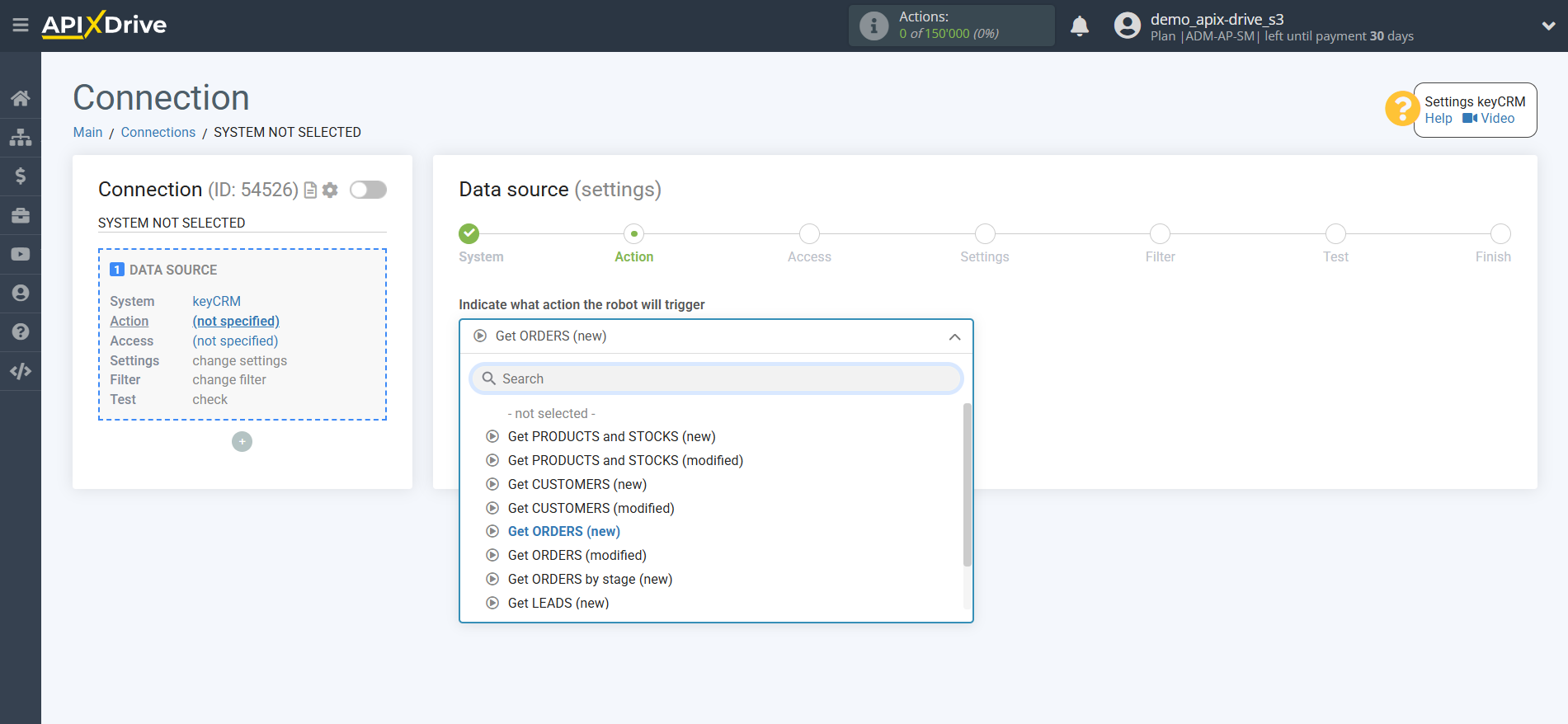This screenshot has height=724, width=1568.
Task: Select Get CUSTOMERS (new) option
Action: click(577, 484)
